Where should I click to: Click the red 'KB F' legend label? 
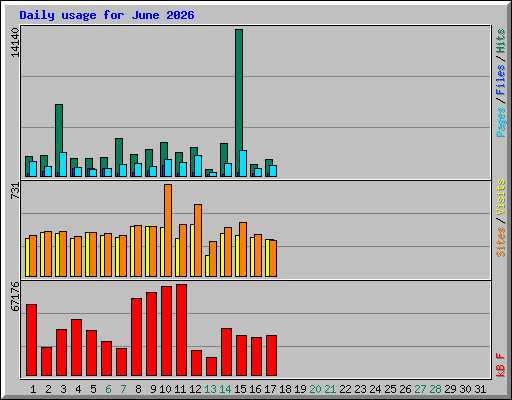(501, 365)
